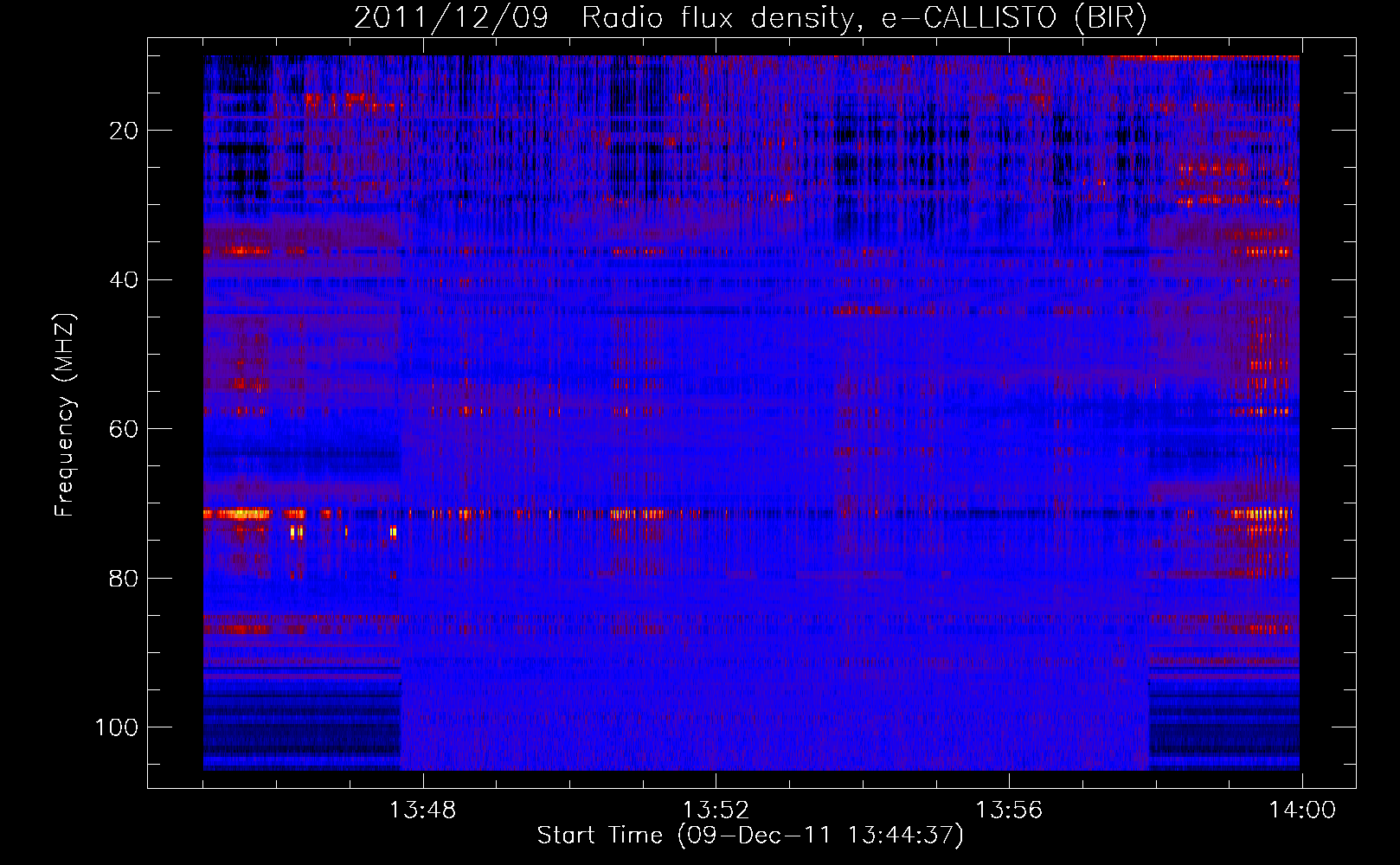1400x865 pixels.
Task: Click the bright yellow burst near 72 MHz at plot start
Action: click(x=237, y=514)
